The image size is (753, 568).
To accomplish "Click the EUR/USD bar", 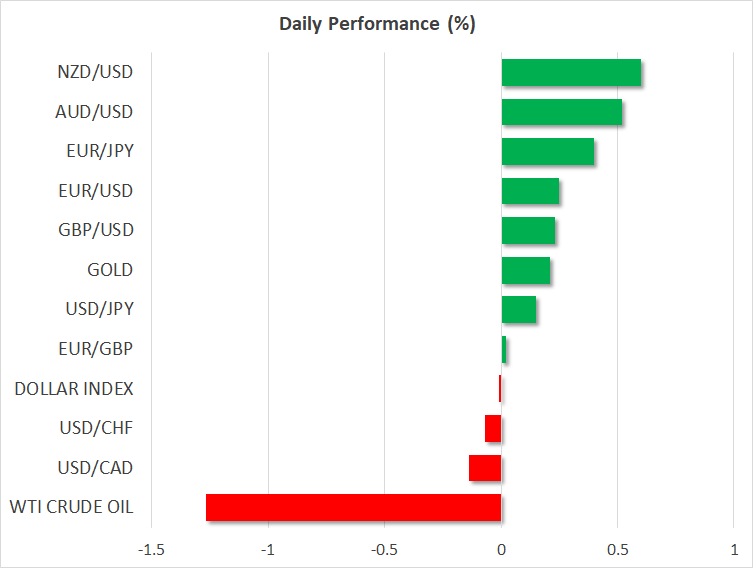I will point(530,191).
